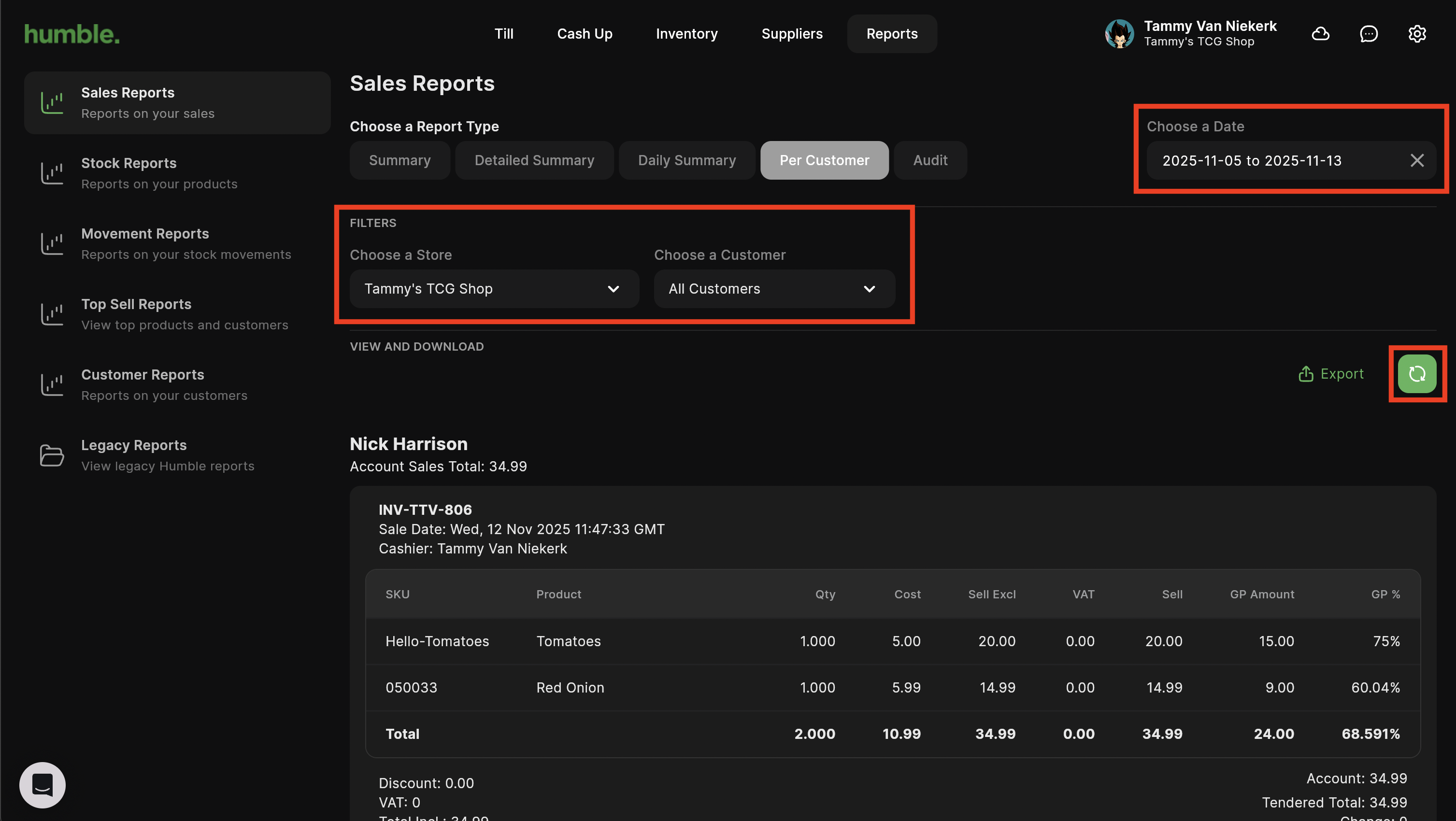The width and height of the screenshot is (1456, 821).
Task: Open the cloud sync icon
Action: pyautogui.click(x=1320, y=34)
